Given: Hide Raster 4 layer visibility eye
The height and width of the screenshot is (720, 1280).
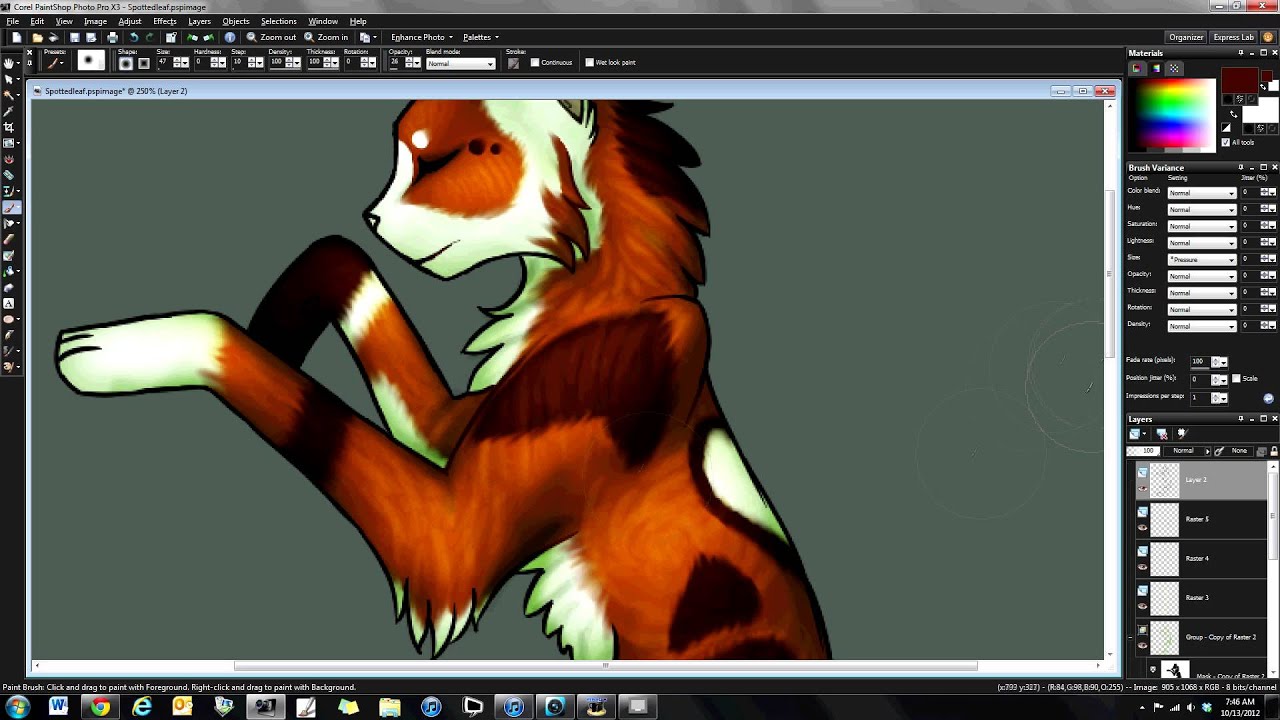Looking at the screenshot, I should point(1142,566).
